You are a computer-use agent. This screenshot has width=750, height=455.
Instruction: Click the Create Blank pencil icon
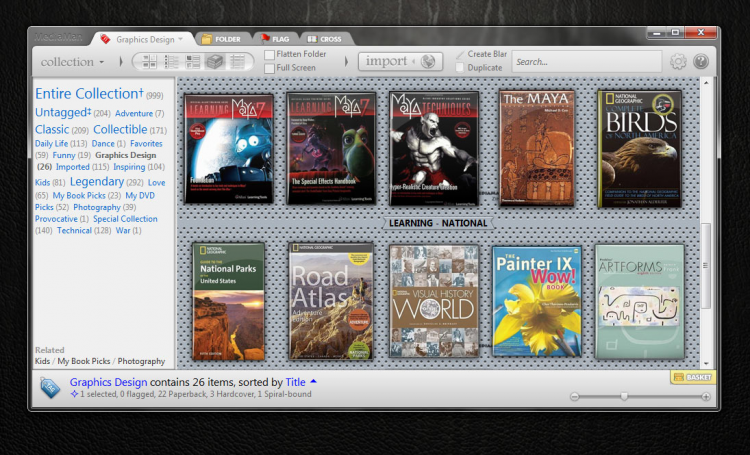point(460,55)
